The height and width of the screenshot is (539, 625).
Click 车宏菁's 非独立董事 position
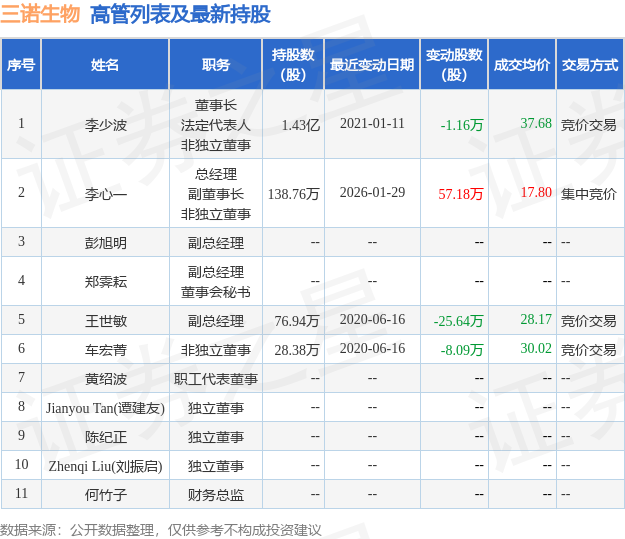tap(216, 350)
